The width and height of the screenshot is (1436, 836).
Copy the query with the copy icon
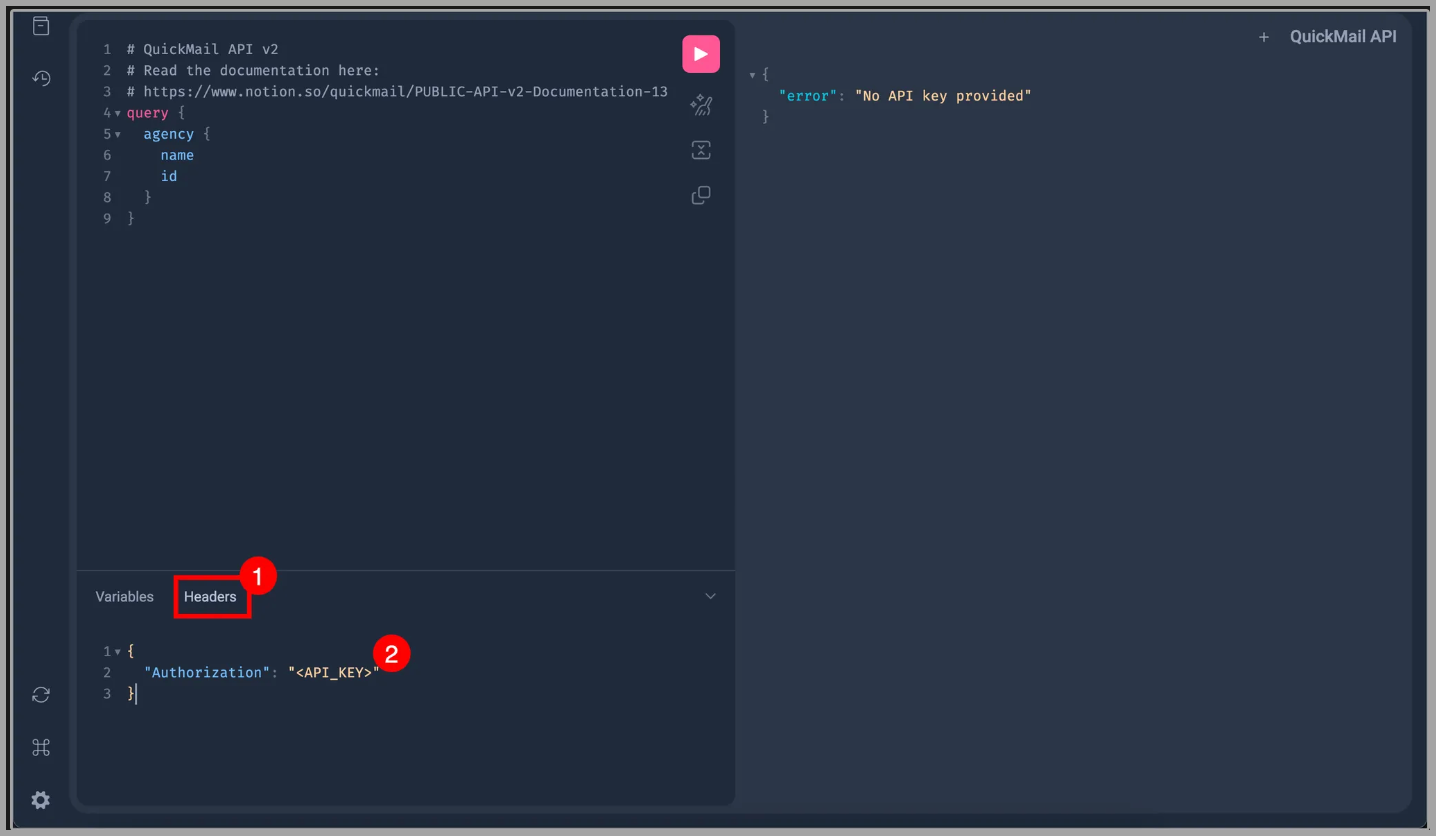701,195
